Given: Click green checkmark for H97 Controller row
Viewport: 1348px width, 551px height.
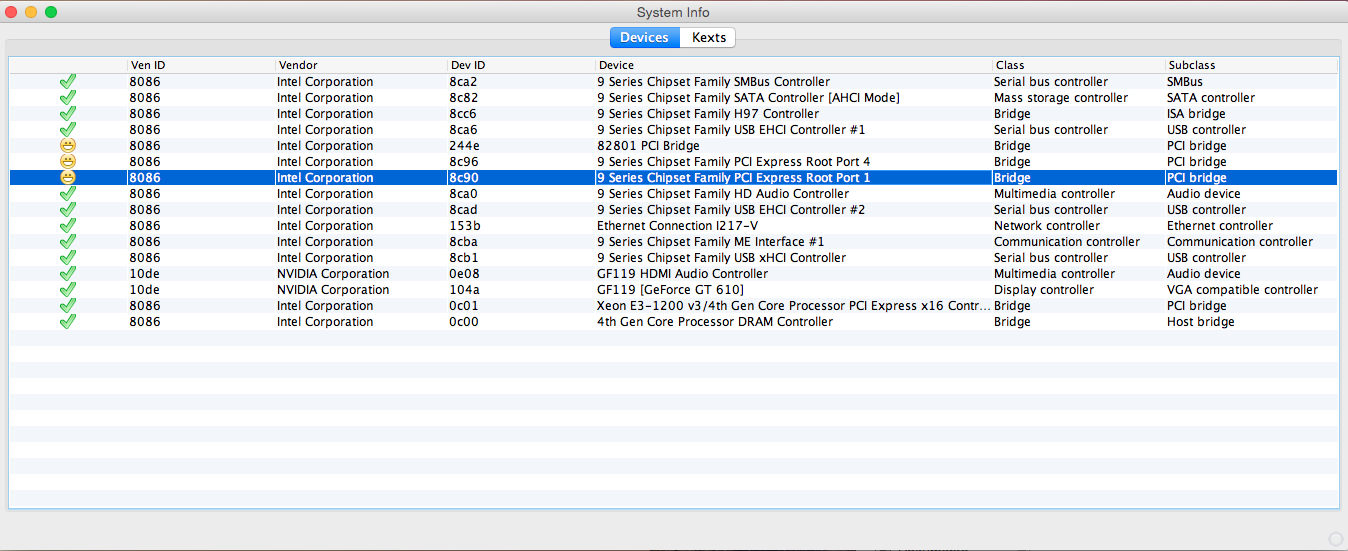Looking at the screenshot, I should pyautogui.click(x=68, y=114).
